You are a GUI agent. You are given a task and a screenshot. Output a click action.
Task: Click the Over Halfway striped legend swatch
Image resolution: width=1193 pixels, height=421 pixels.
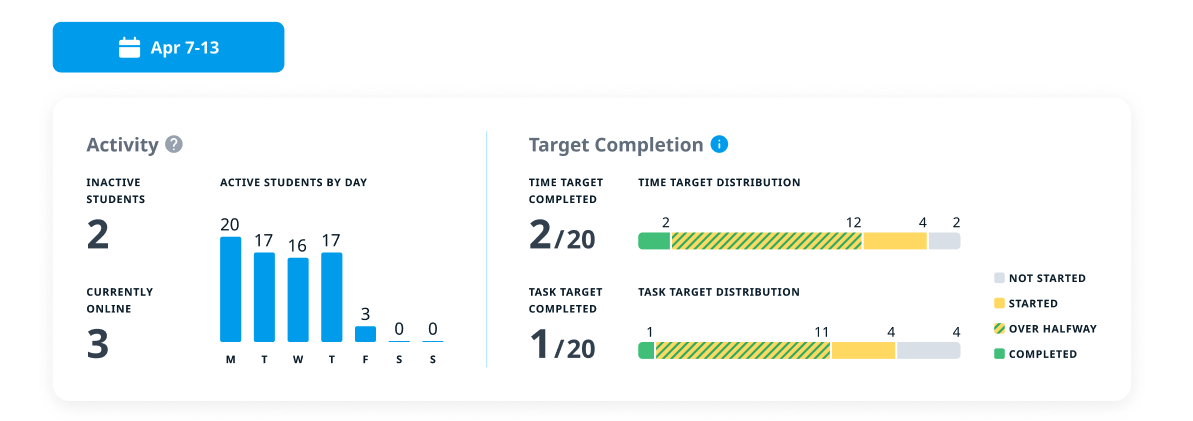[x=999, y=328]
